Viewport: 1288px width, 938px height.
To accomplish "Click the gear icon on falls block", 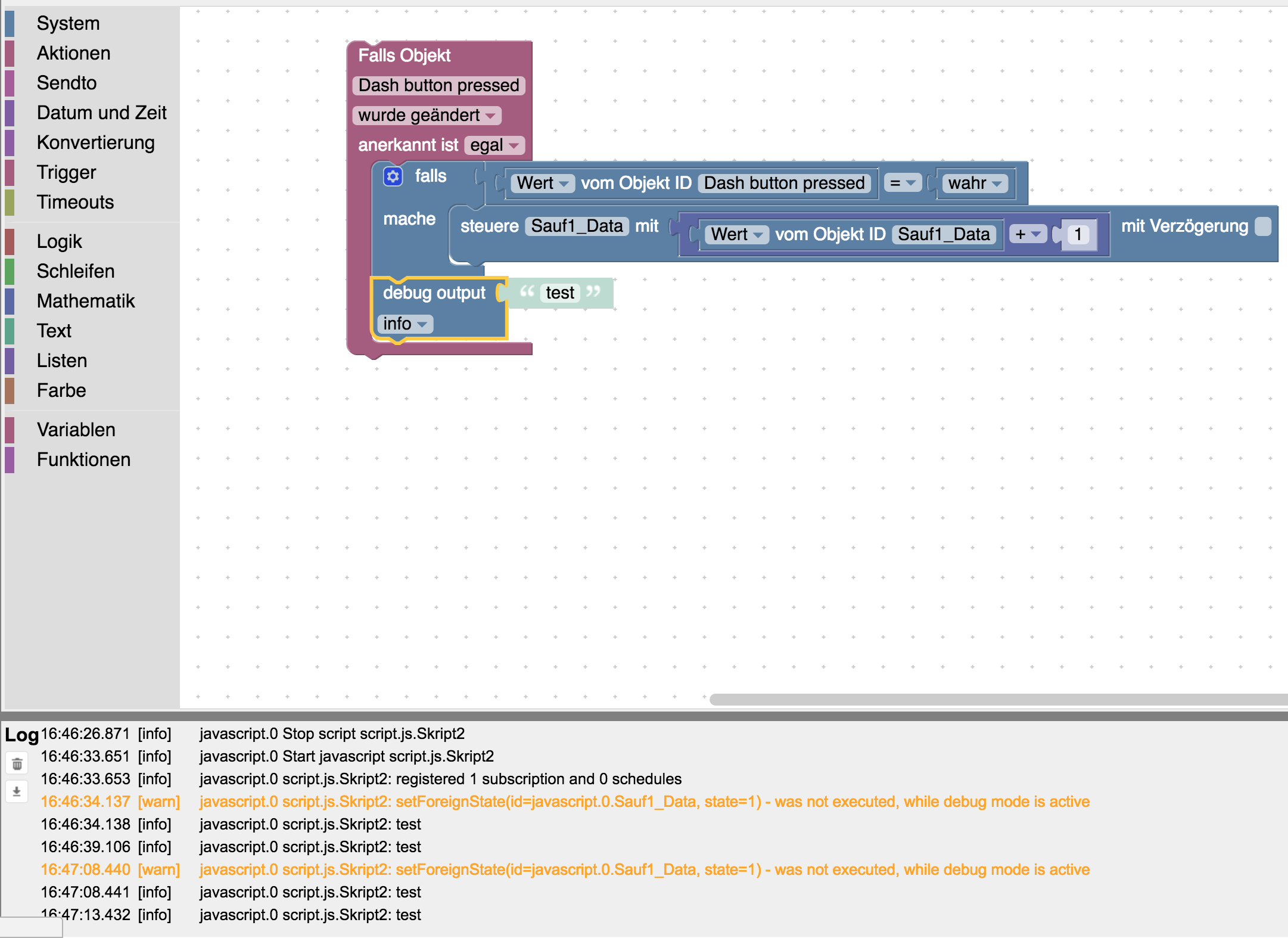I will 393,176.
